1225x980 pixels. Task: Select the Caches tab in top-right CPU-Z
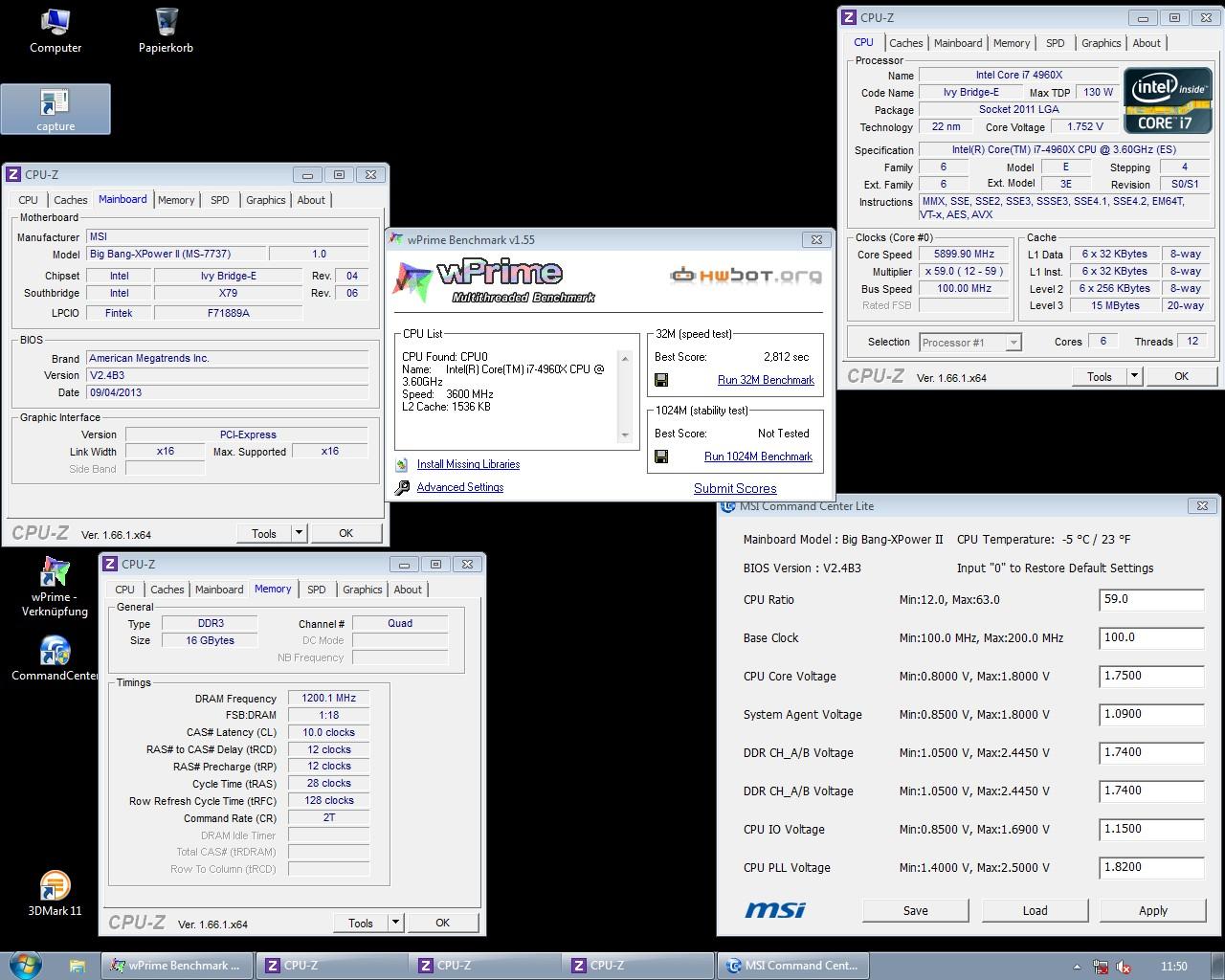click(905, 43)
